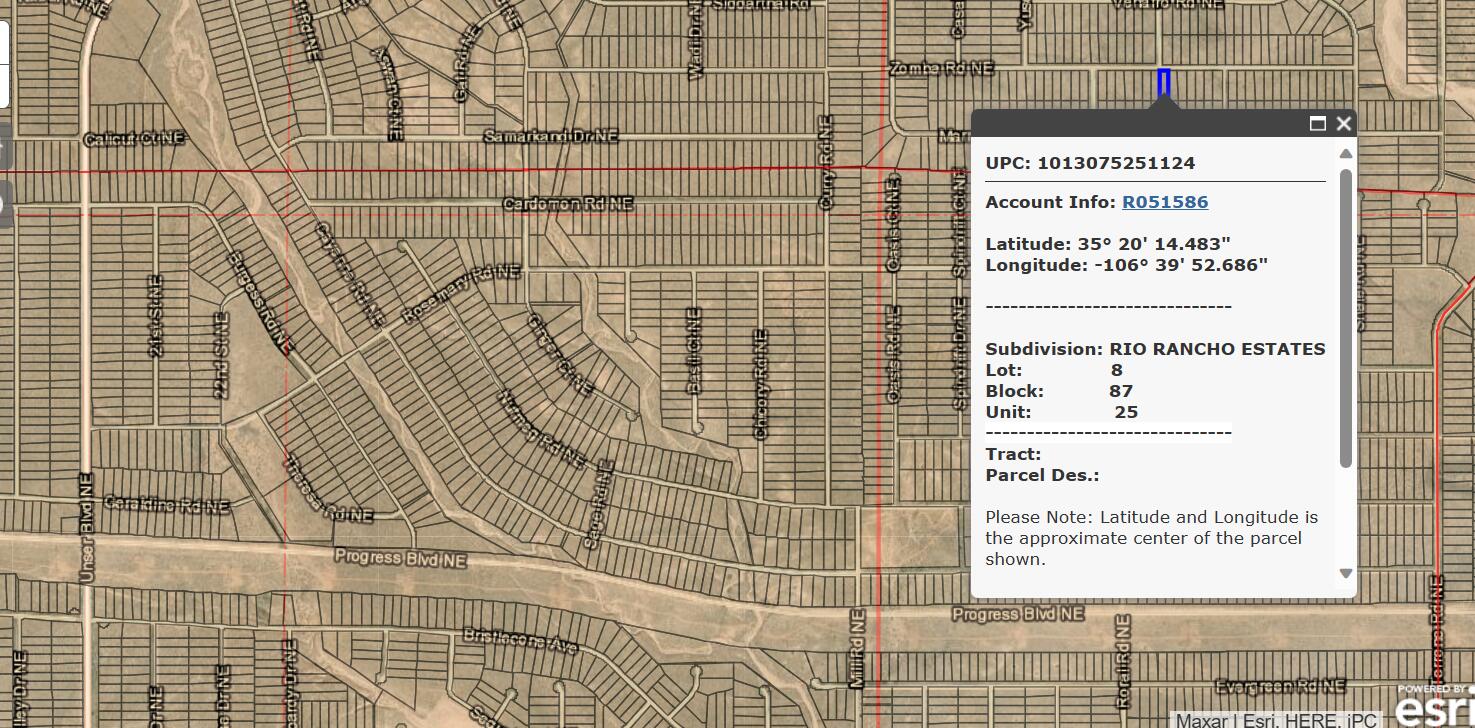Click the Samarkand Dr NE road label

(550, 136)
